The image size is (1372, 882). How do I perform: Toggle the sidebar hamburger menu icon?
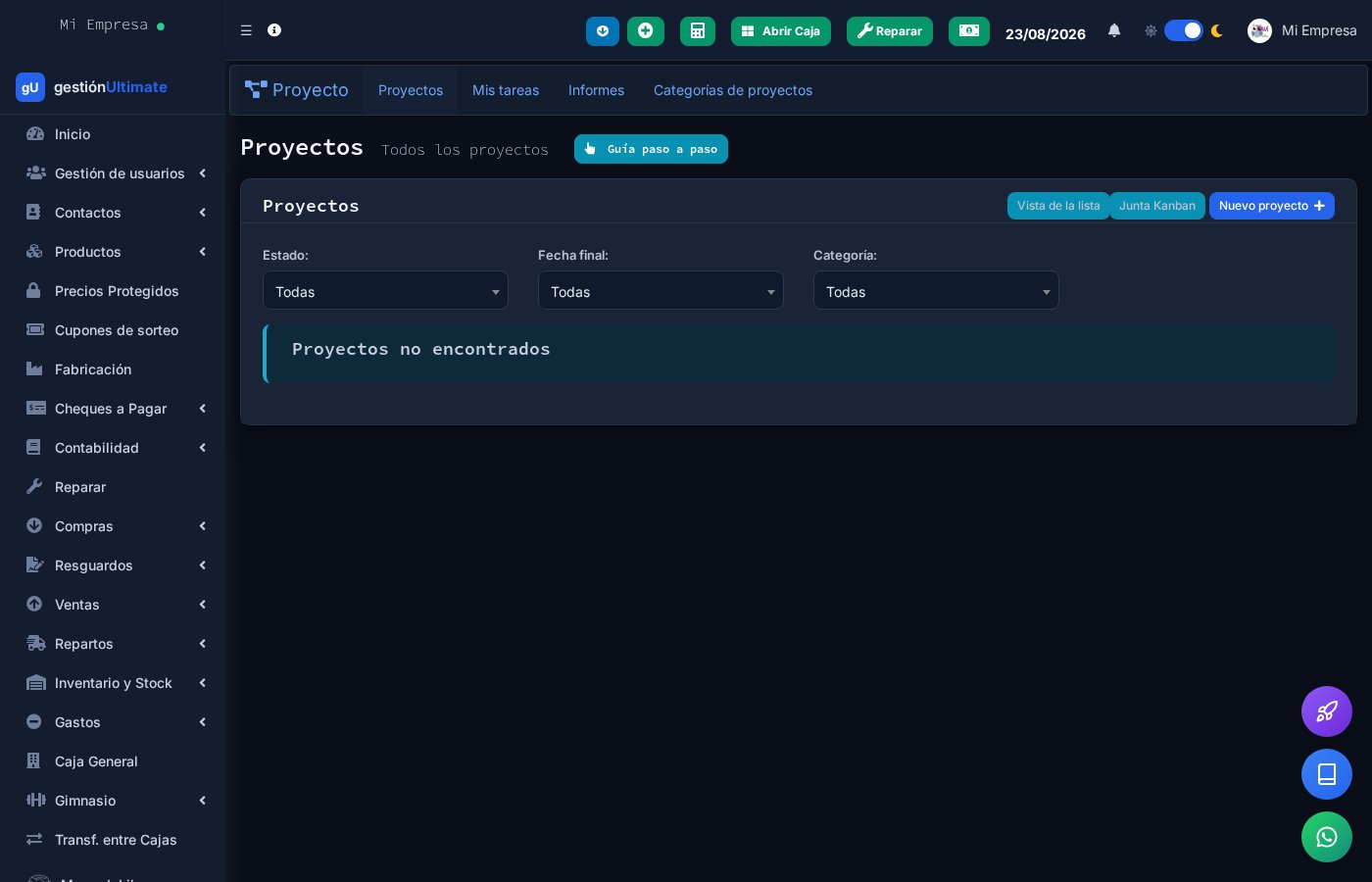pos(246,30)
